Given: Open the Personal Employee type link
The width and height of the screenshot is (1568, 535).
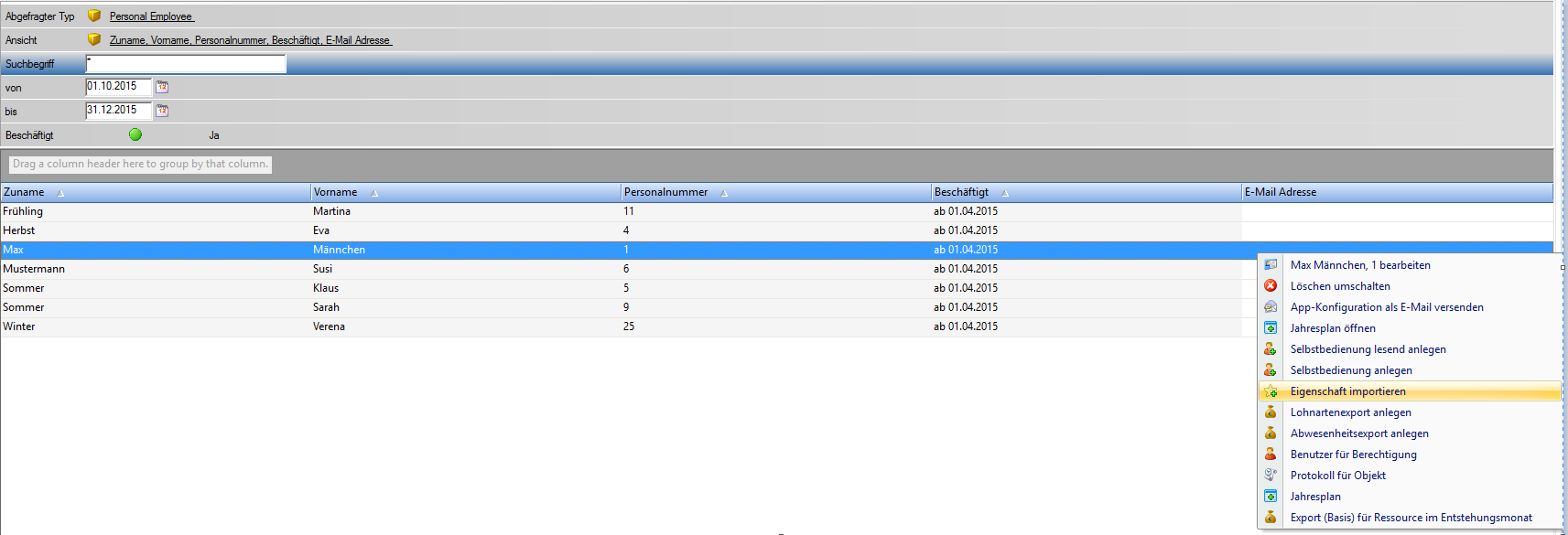Looking at the screenshot, I should pos(151,16).
